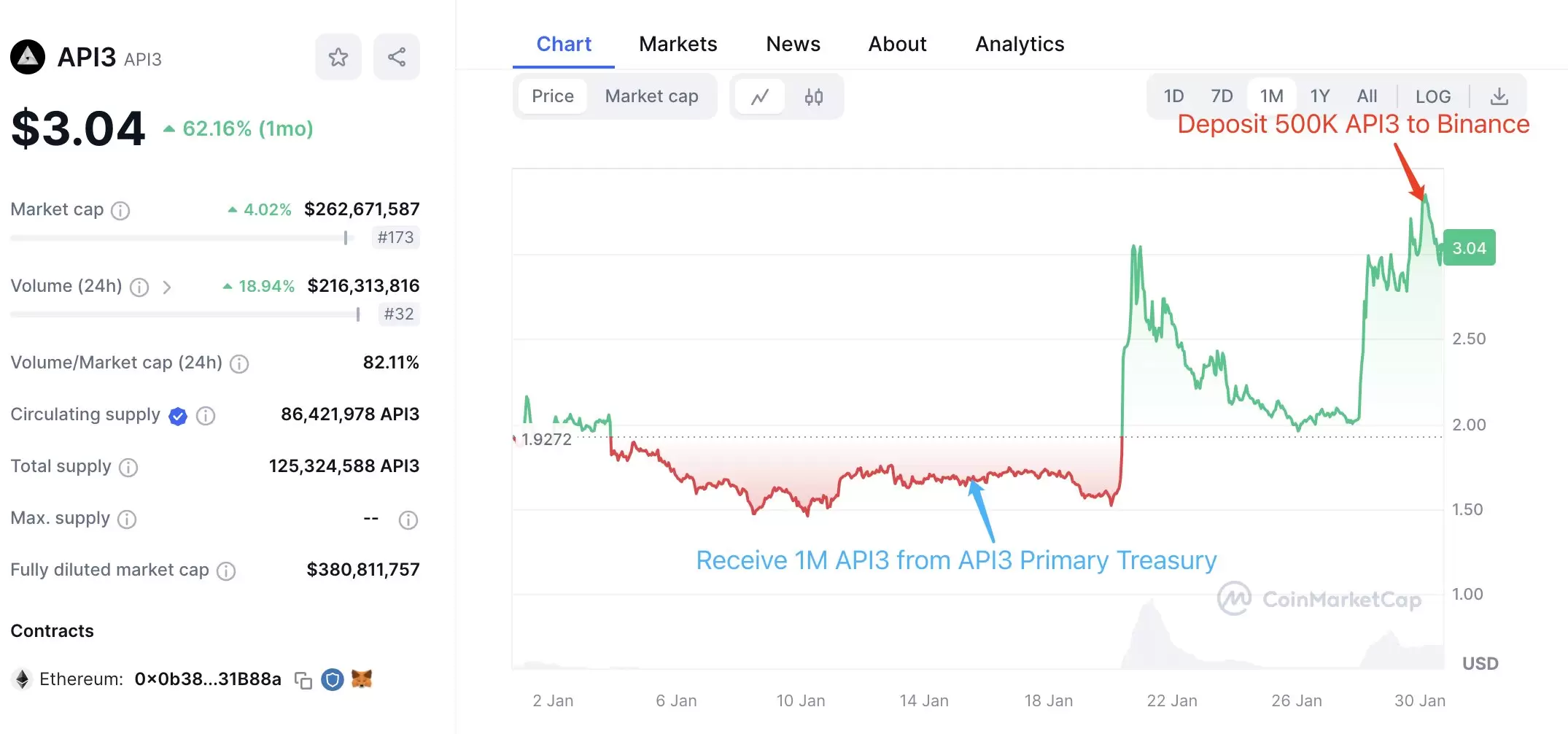Click the 3.04 current price label on chart

tap(1469, 248)
